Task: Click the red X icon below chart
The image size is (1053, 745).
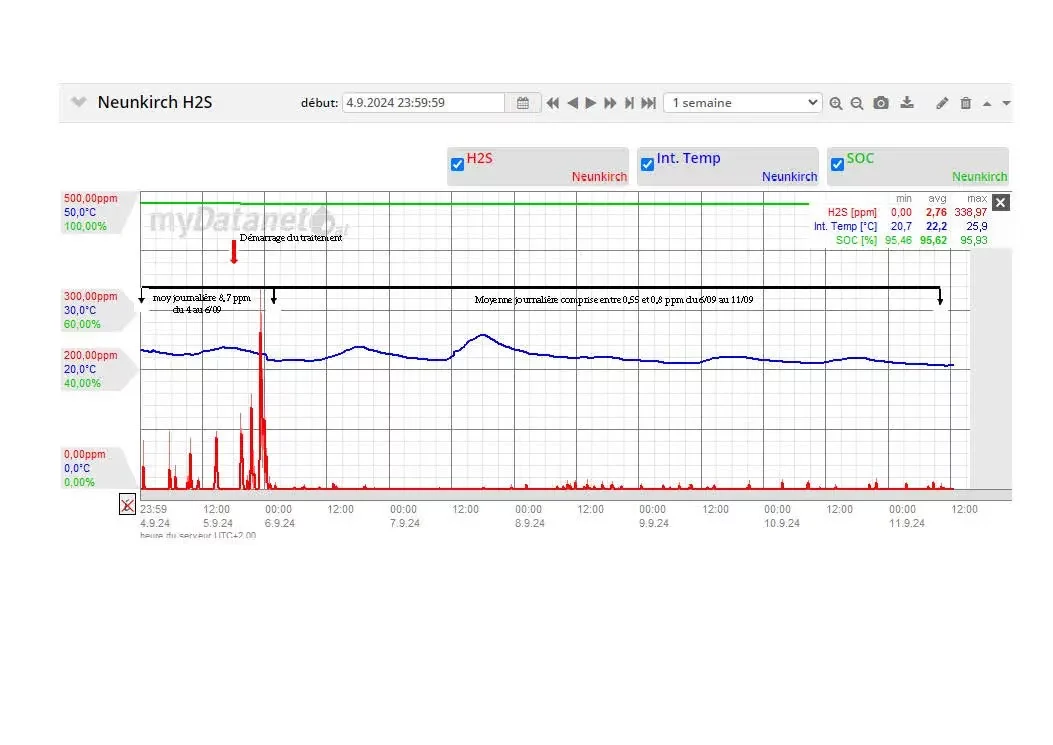Action: click(128, 505)
